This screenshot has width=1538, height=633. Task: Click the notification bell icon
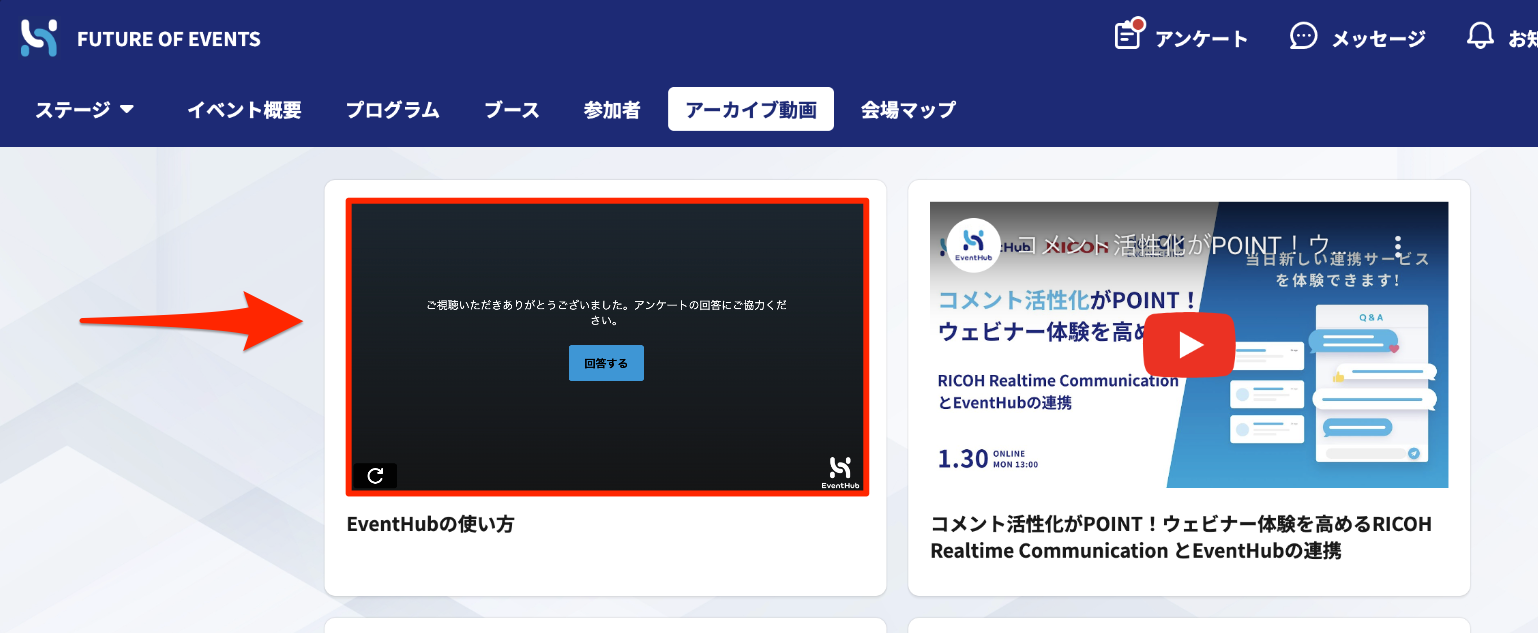[x=1480, y=36]
